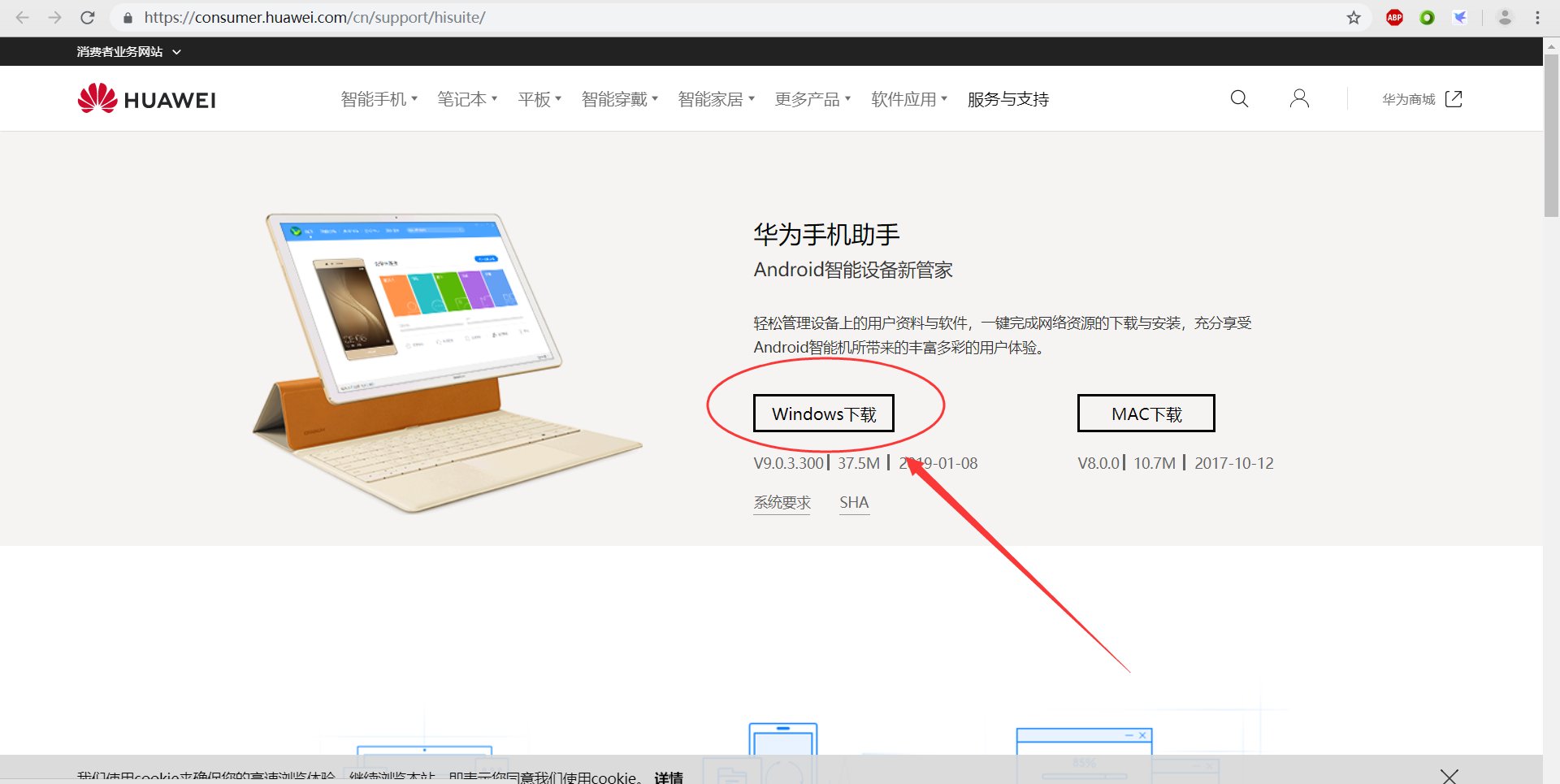Open the account login icon
This screenshot has height=784, width=1560.
click(1298, 98)
